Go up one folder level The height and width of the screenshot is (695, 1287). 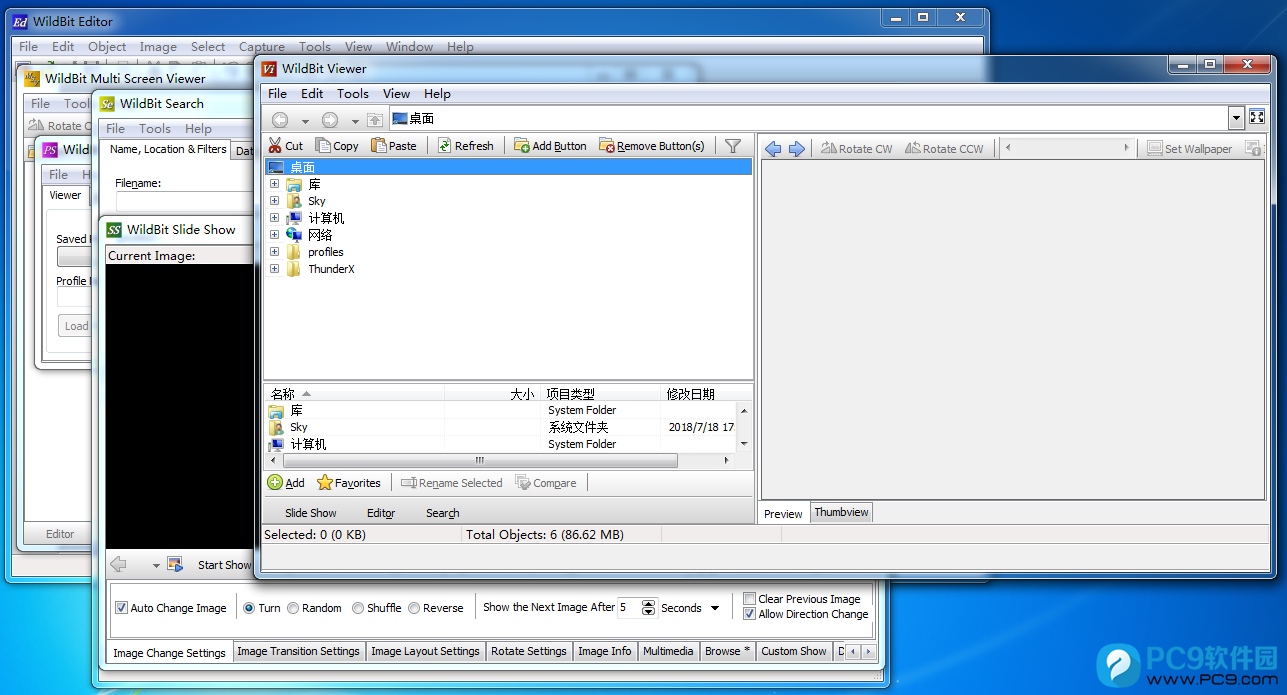point(375,120)
